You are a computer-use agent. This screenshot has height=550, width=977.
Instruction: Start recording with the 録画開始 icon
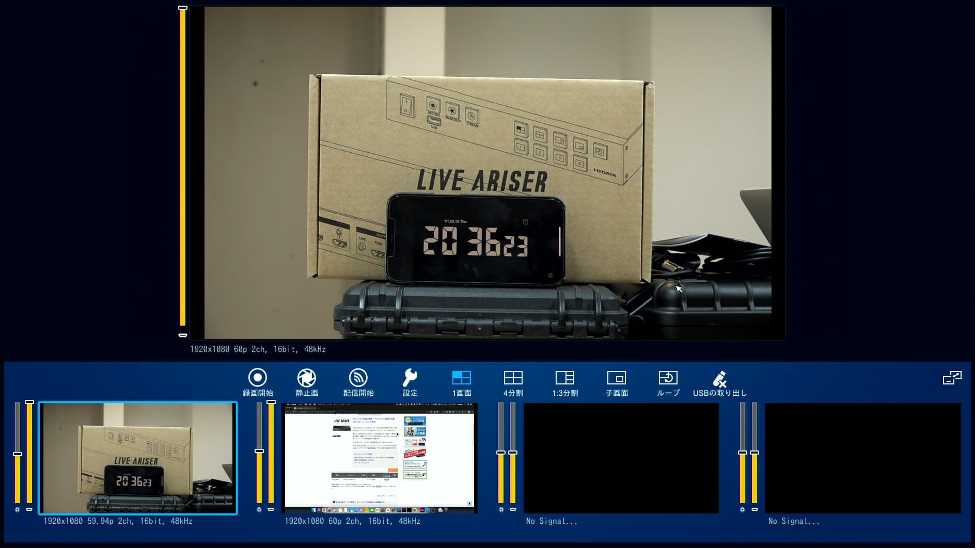coord(257,378)
